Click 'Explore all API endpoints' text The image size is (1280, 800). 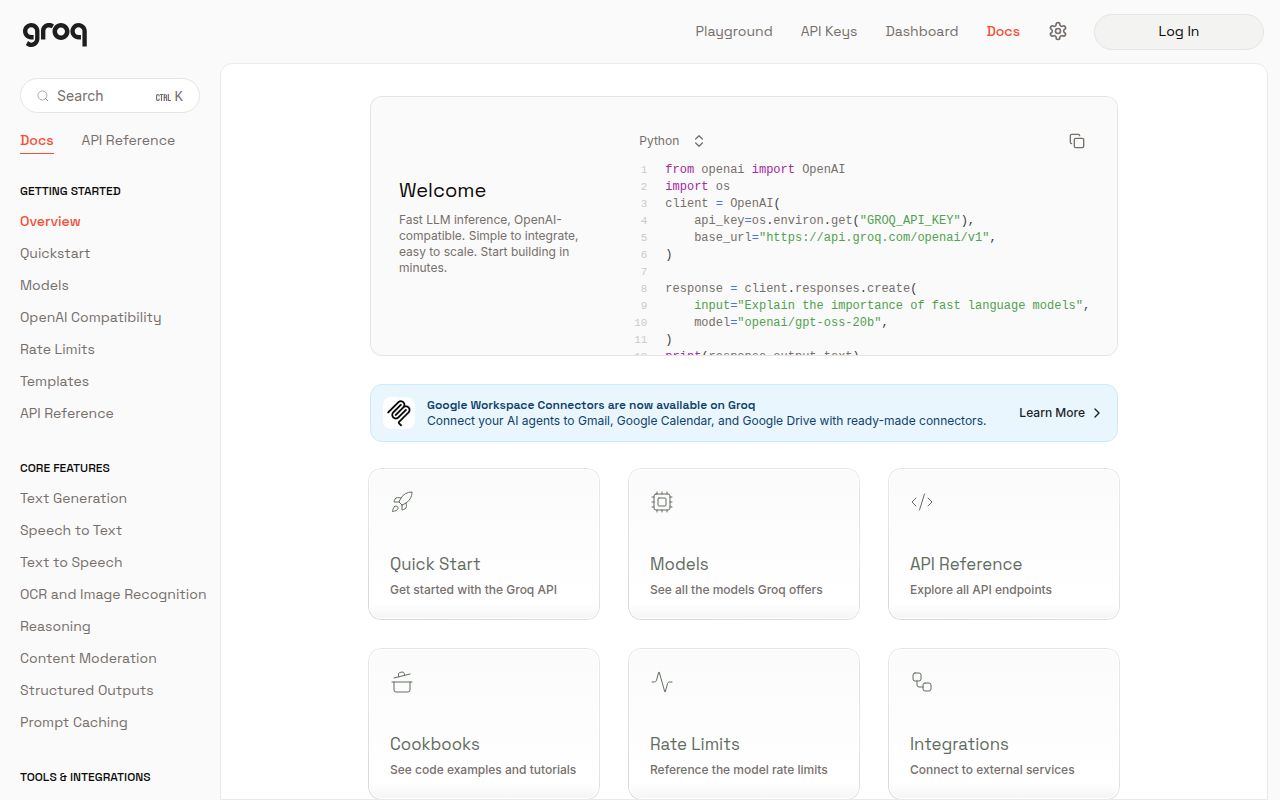point(981,590)
